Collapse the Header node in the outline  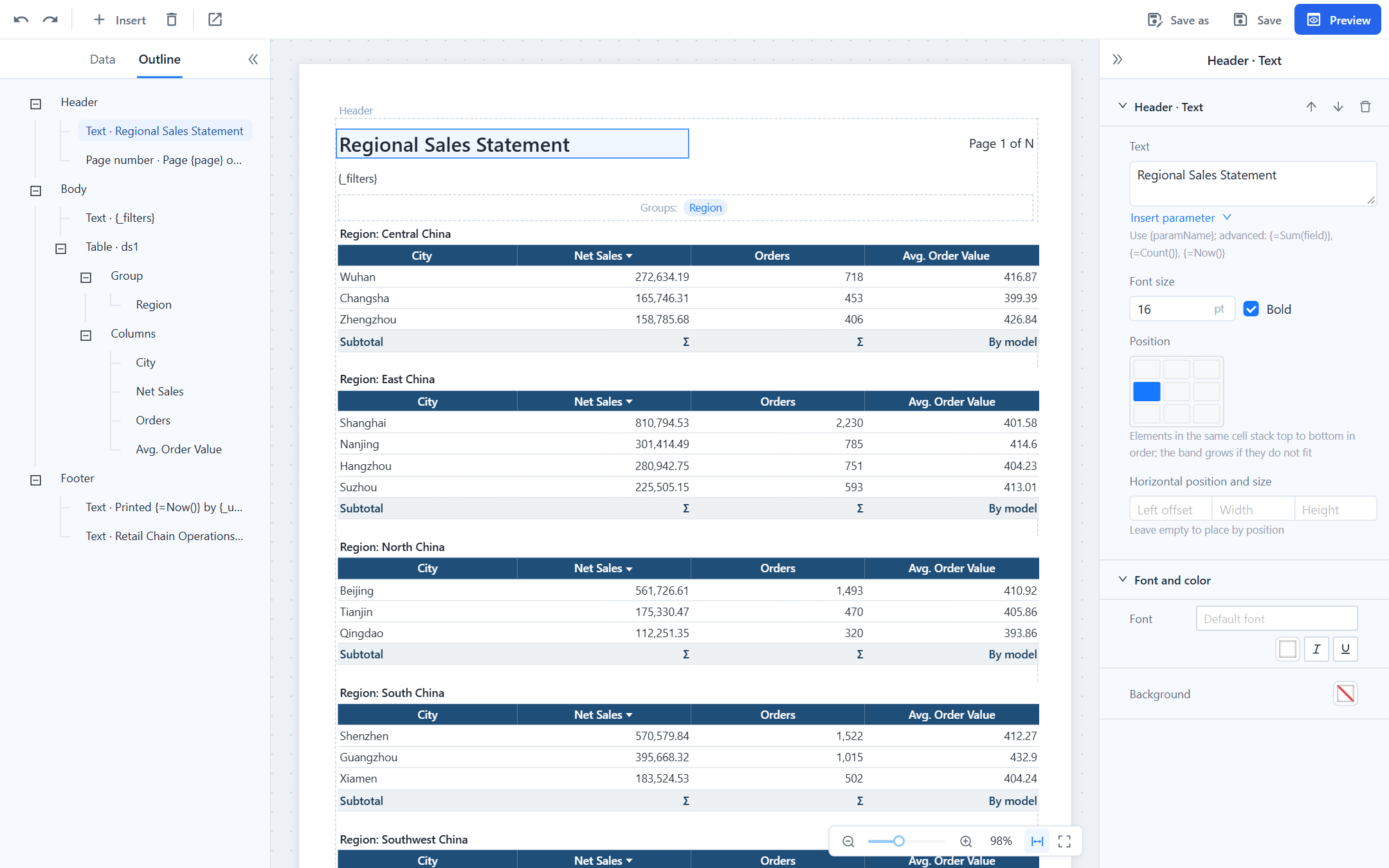click(x=36, y=104)
